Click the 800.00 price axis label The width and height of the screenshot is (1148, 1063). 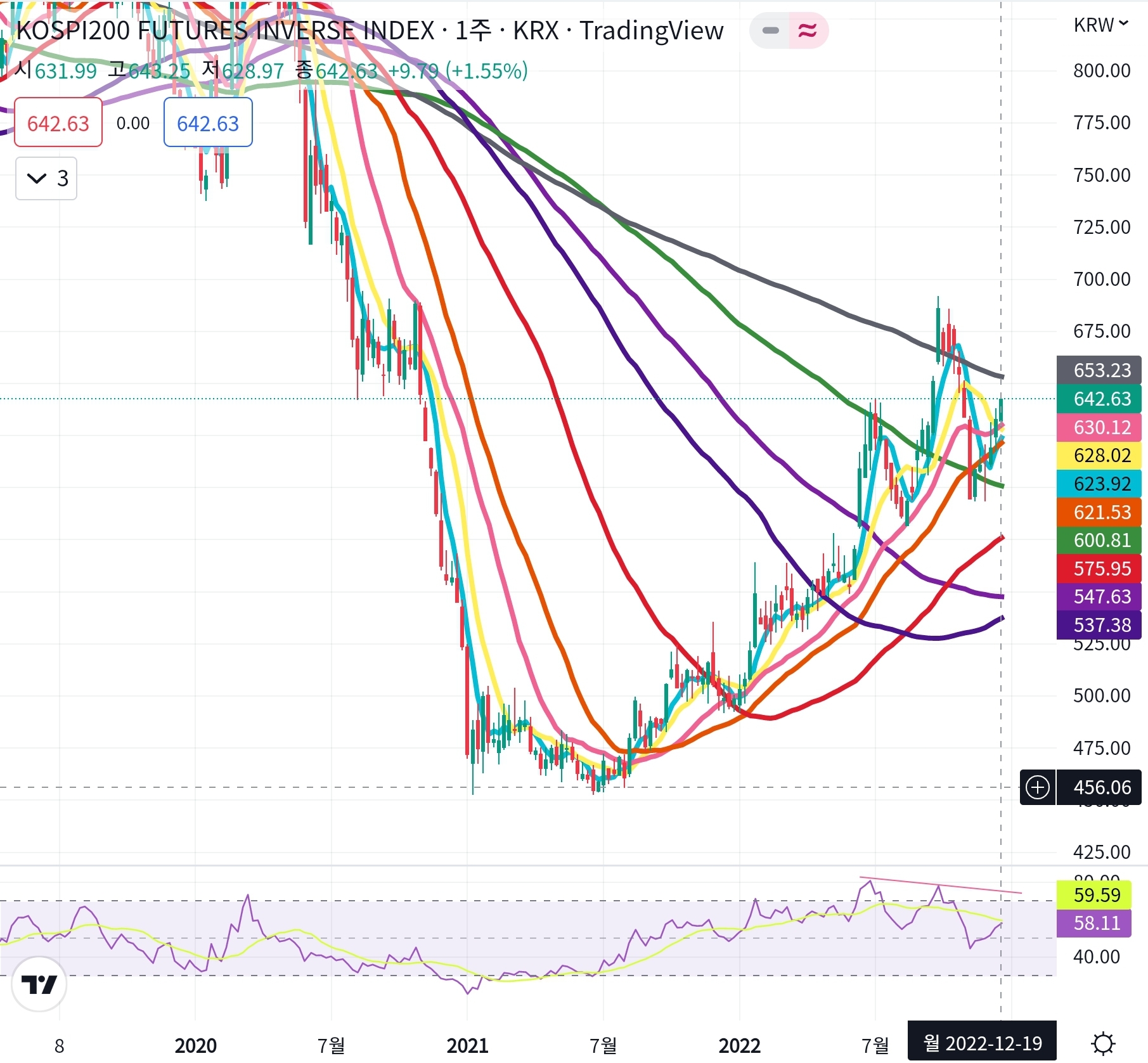point(1102,70)
